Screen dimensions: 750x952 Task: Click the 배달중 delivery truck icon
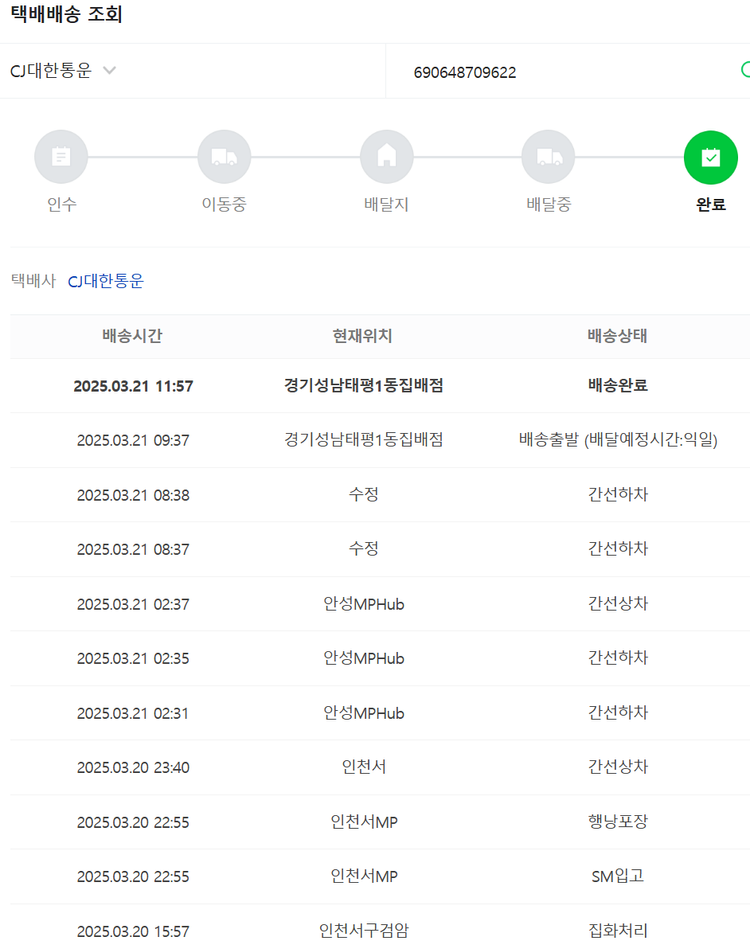[548, 157]
